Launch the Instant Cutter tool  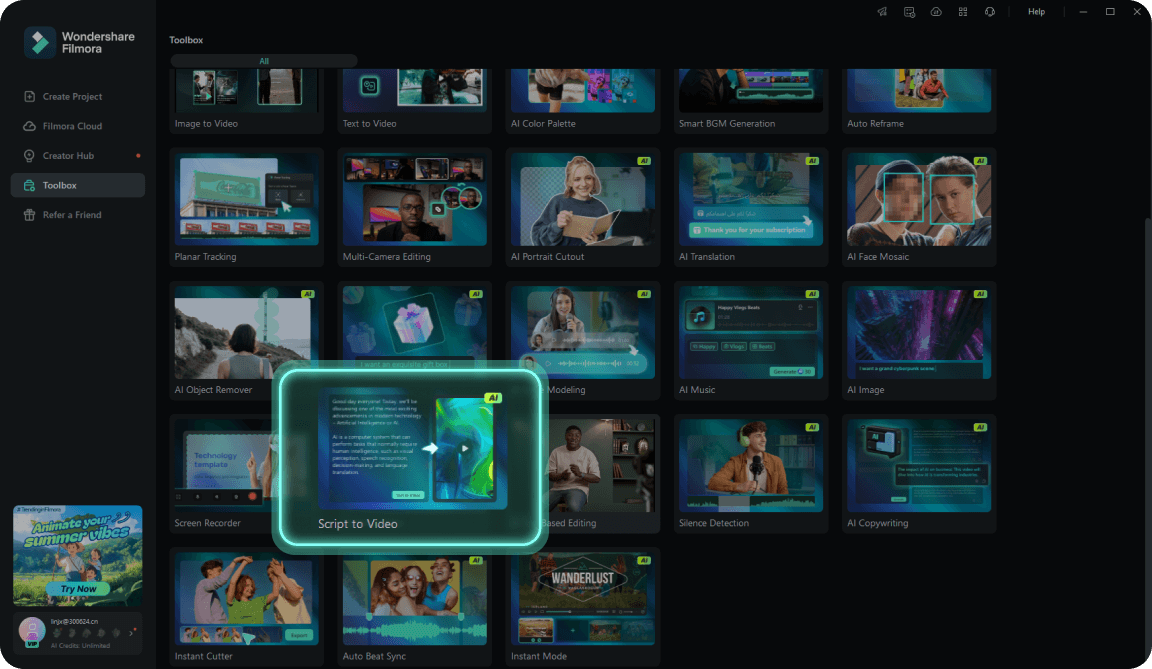[246, 607]
